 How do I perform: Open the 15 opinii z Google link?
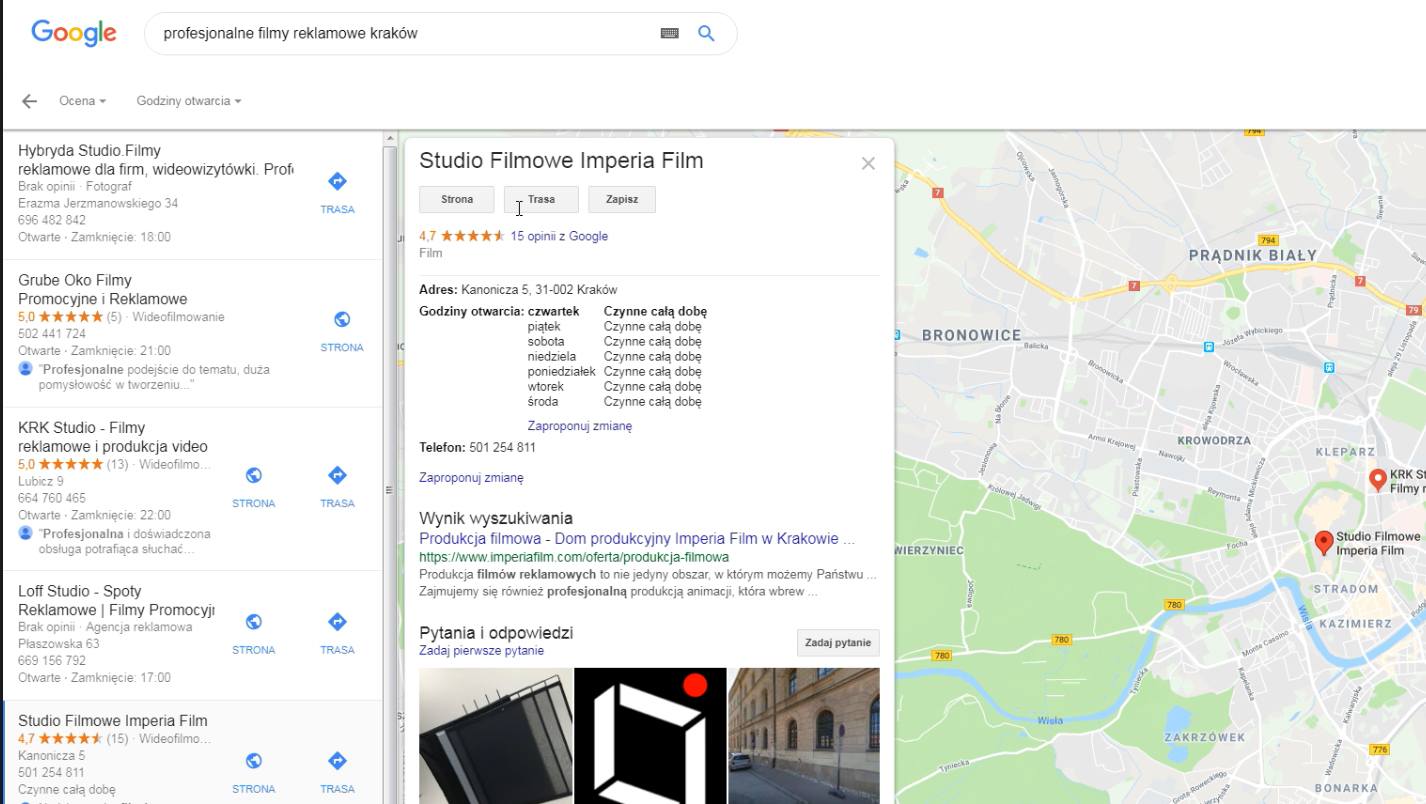tap(559, 236)
